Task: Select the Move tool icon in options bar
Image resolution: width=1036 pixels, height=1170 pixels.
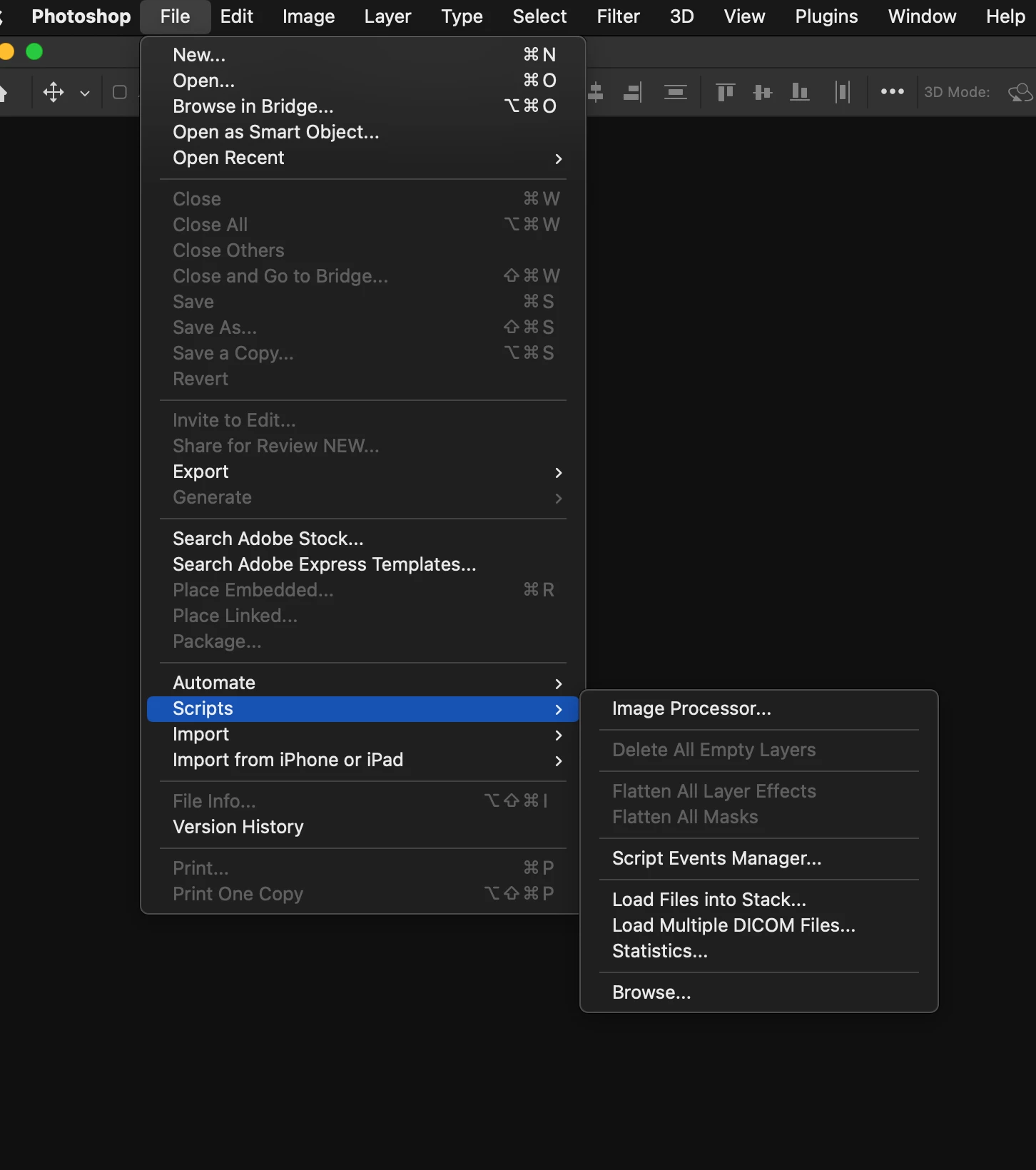Action: click(x=54, y=92)
